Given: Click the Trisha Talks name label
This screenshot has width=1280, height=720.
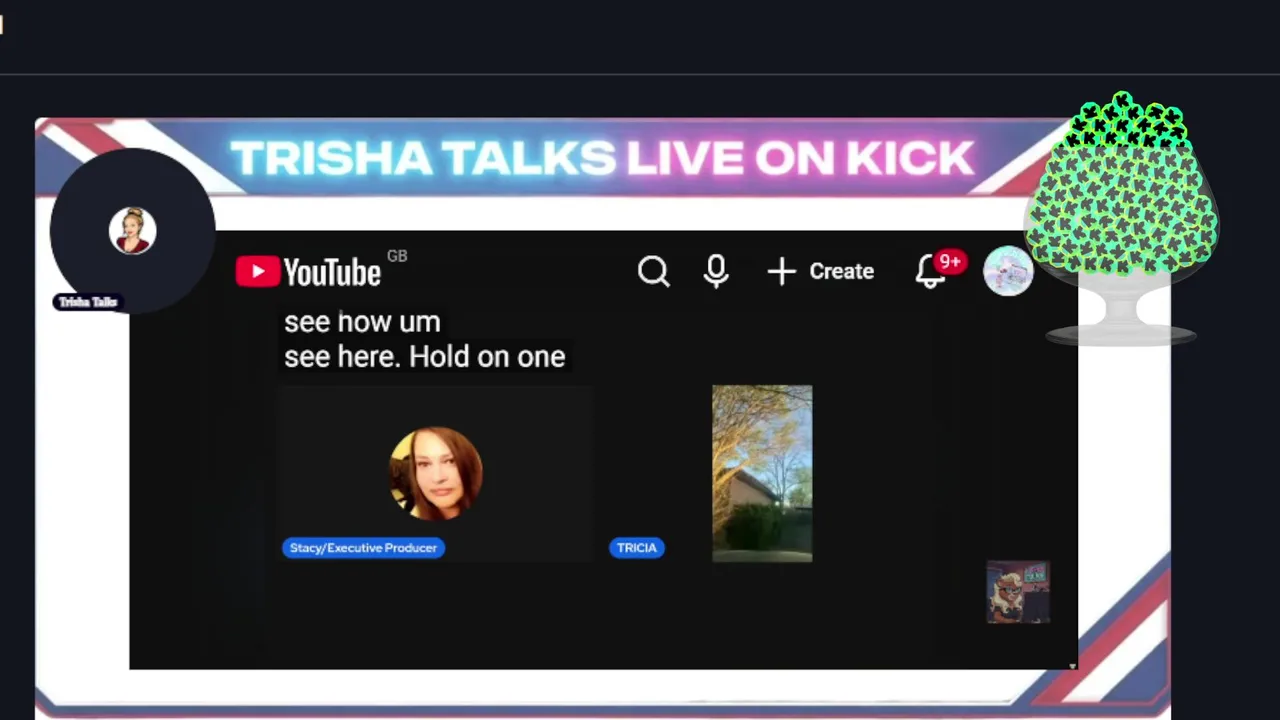Looking at the screenshot, I should [88, 302].
